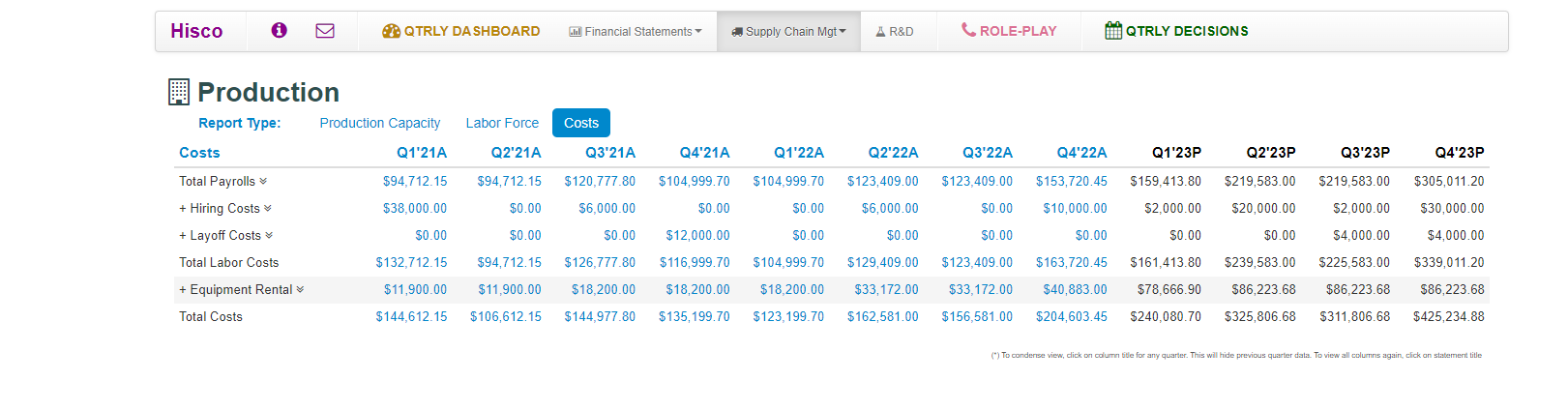Click the Hisco brand logo
The height and width of the screenshot is (410, 1568).
(x=196, y=31)
